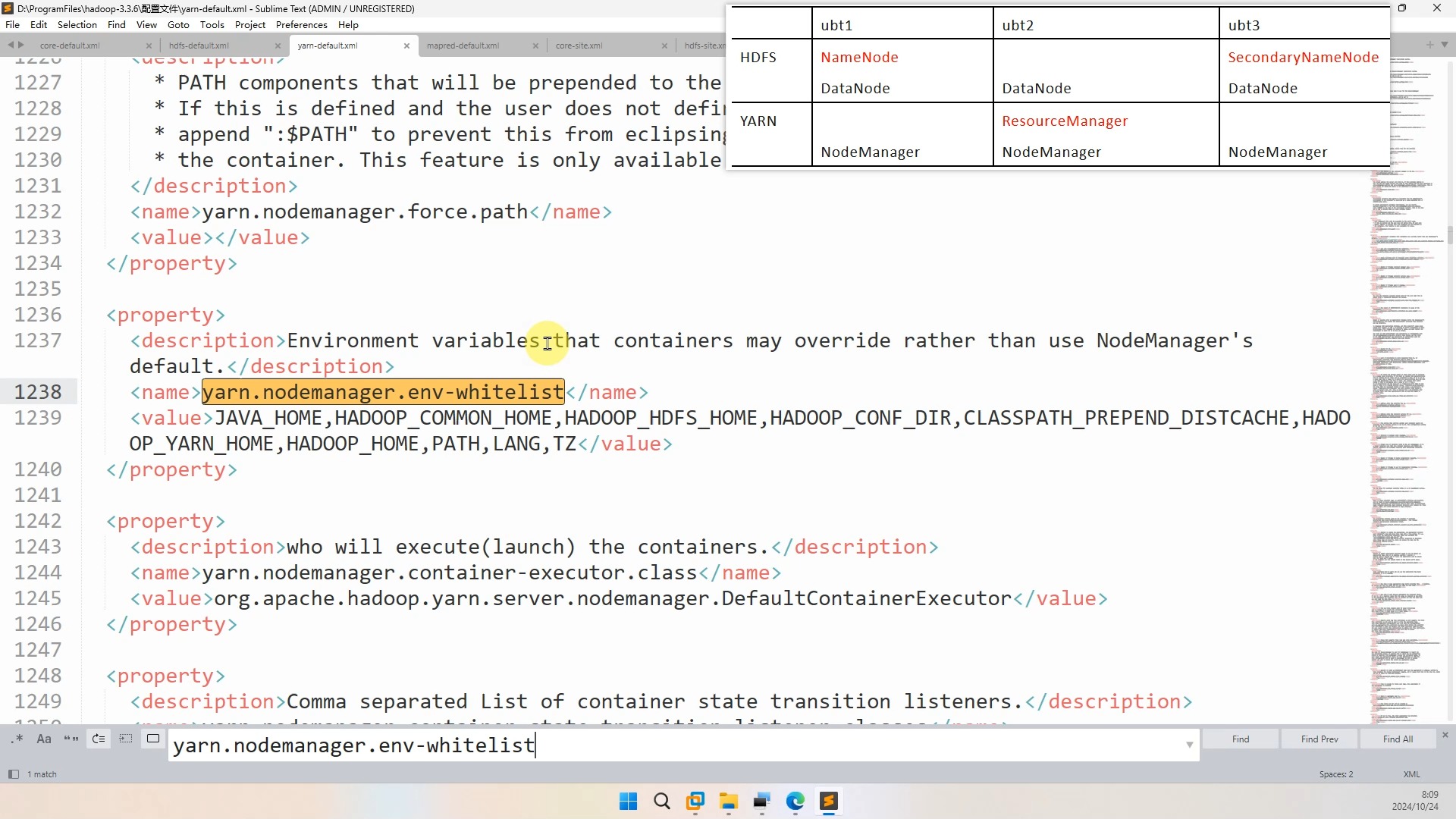Close the yarn-default.xml tab
The image size is (1456, 819).
(x=406, y=46)
